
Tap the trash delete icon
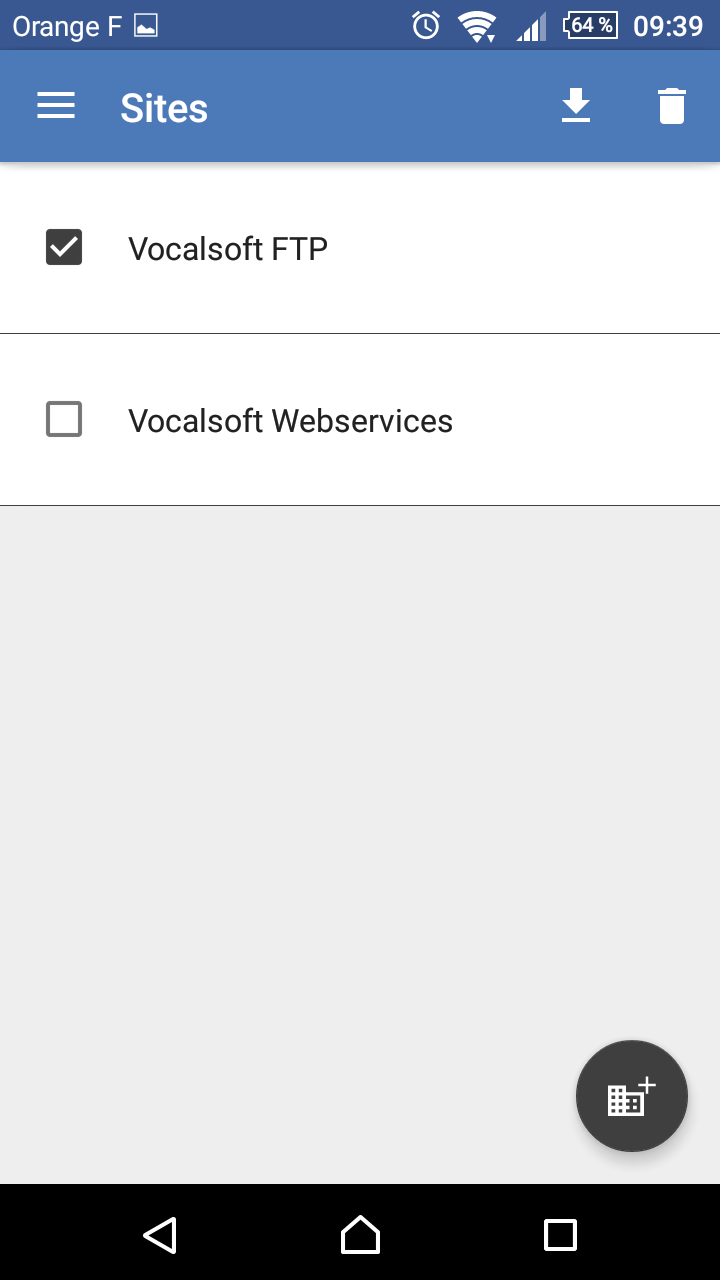pyautogui.click(x=672, y=106)
